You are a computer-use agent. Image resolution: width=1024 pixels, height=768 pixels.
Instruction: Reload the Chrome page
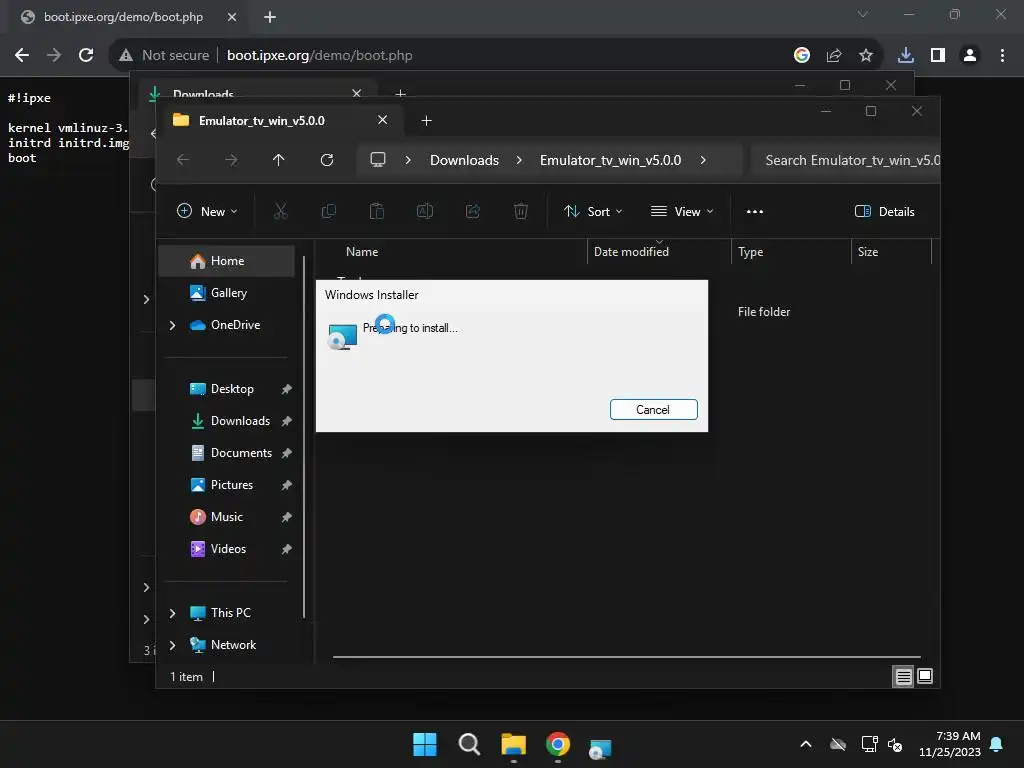point(86,55)
